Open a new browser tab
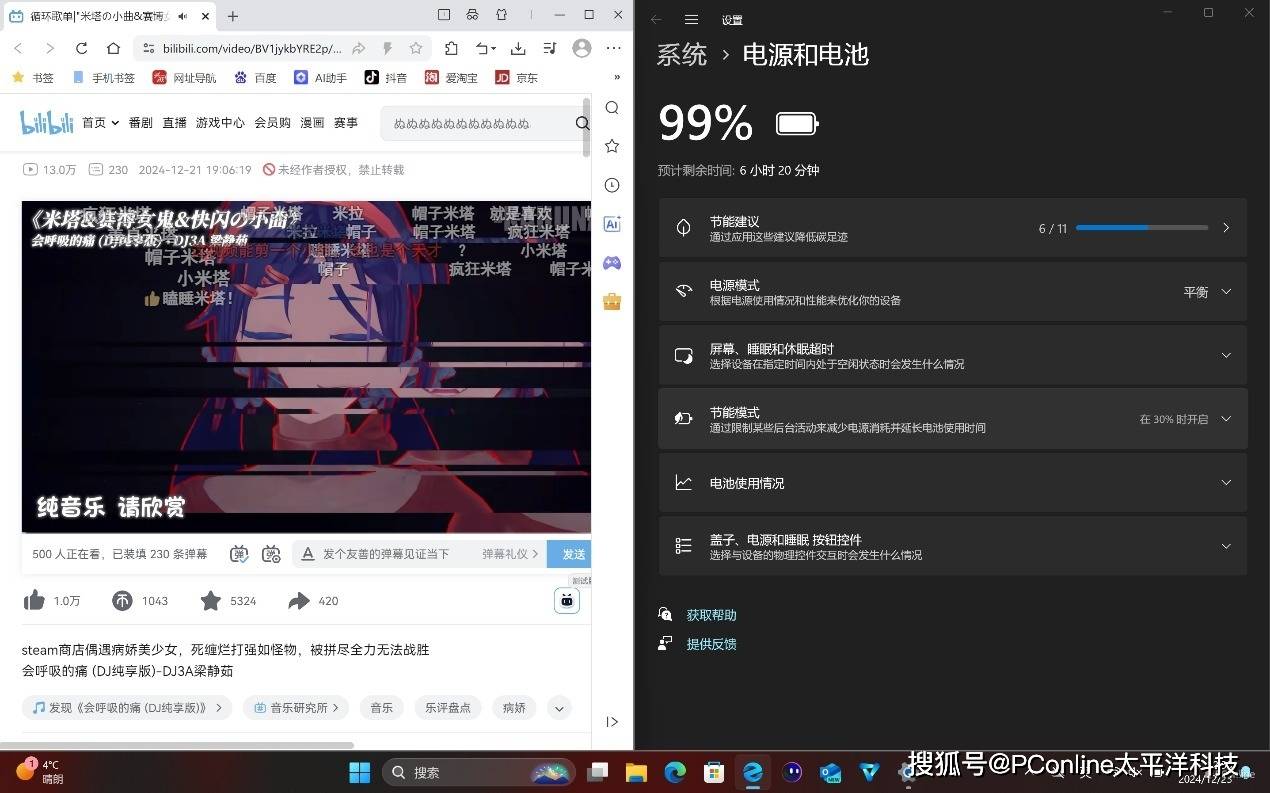1270x793 pixels. click(233, 16)
